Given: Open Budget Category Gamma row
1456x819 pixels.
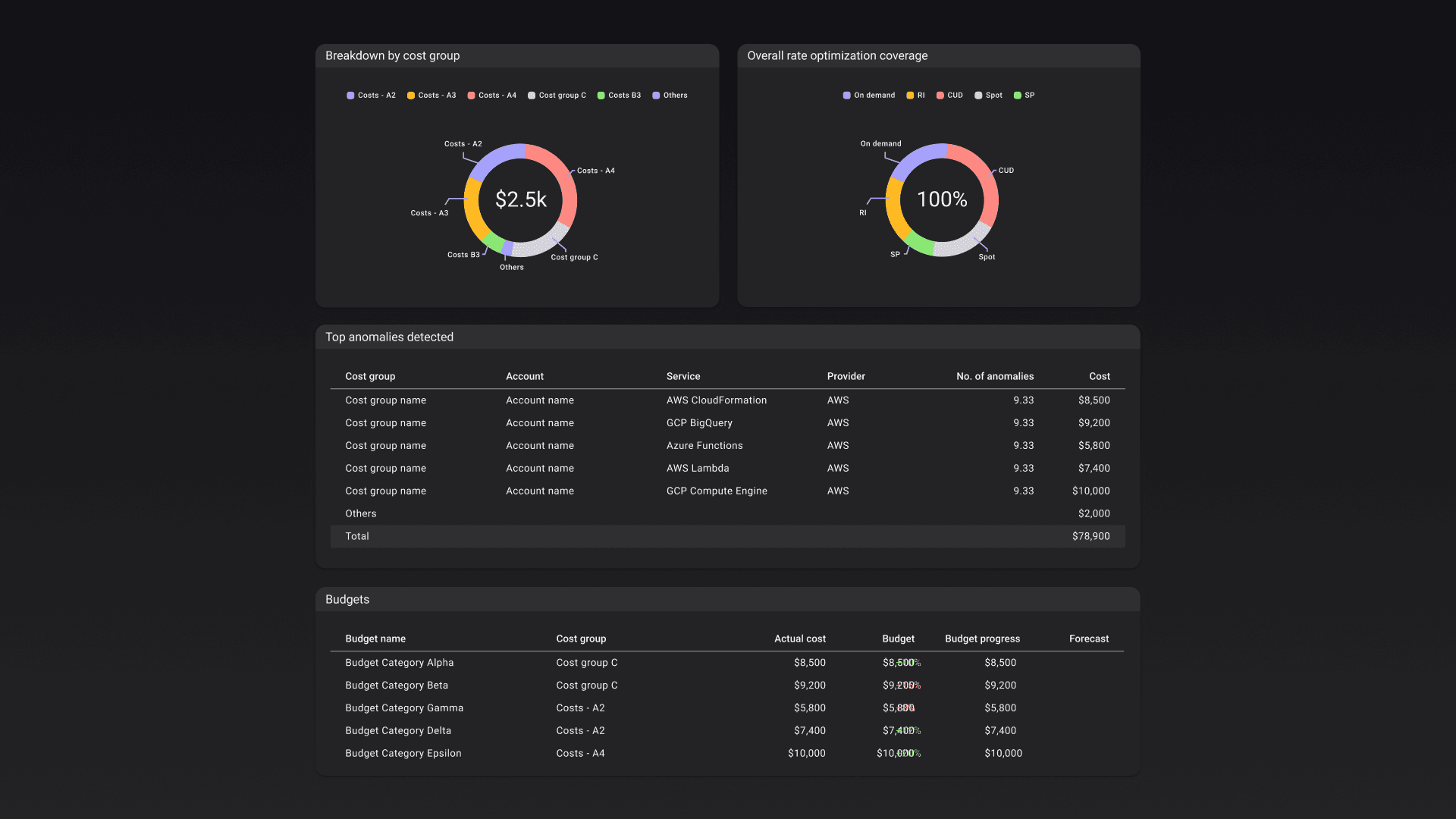Looking at the screenshot, I should coord(404,708).
